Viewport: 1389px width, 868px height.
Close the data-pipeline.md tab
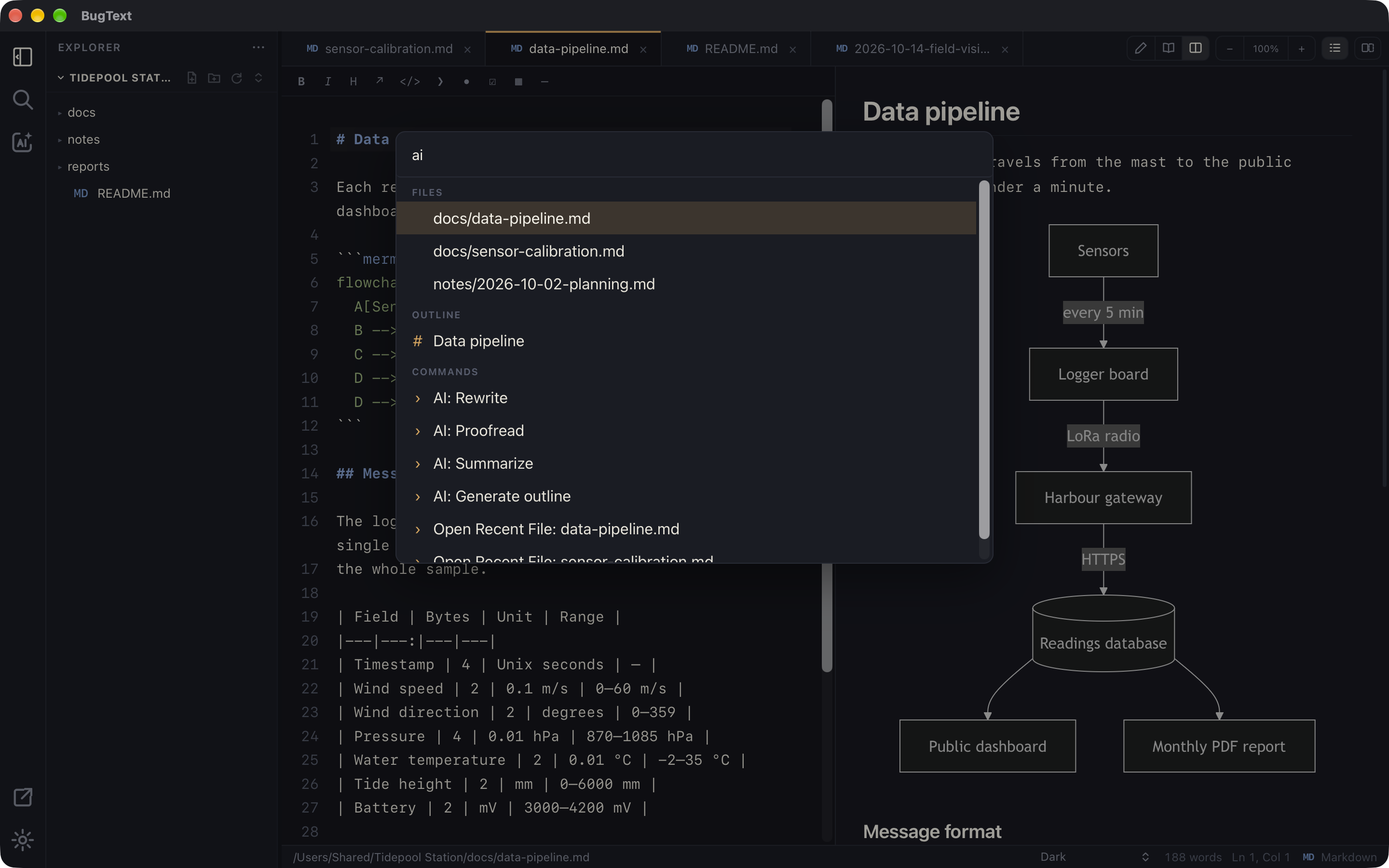tap(643, 49)
